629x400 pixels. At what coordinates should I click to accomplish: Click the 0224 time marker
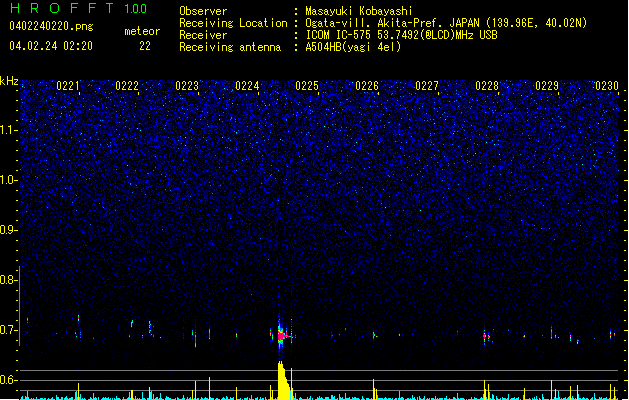247,86
